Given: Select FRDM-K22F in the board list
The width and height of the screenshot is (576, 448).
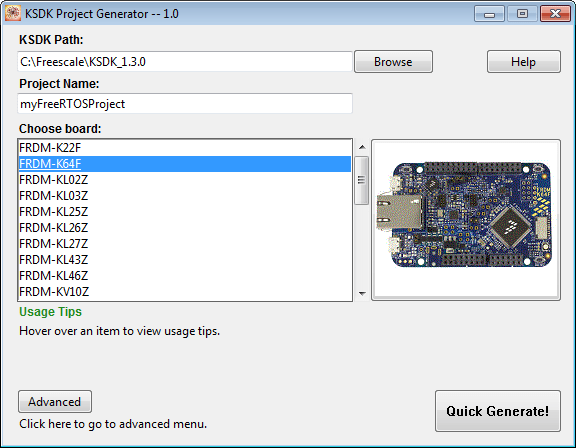Looking at the screenshot, I should coord(185,148).
